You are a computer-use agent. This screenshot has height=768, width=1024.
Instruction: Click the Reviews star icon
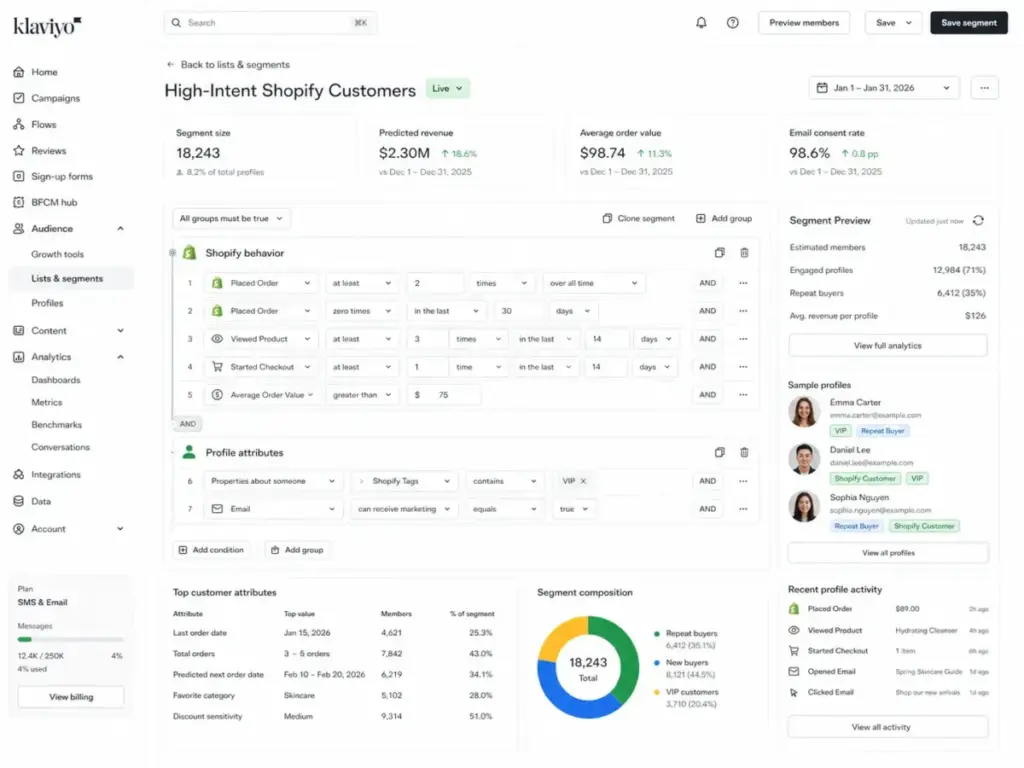pos(19,150)
